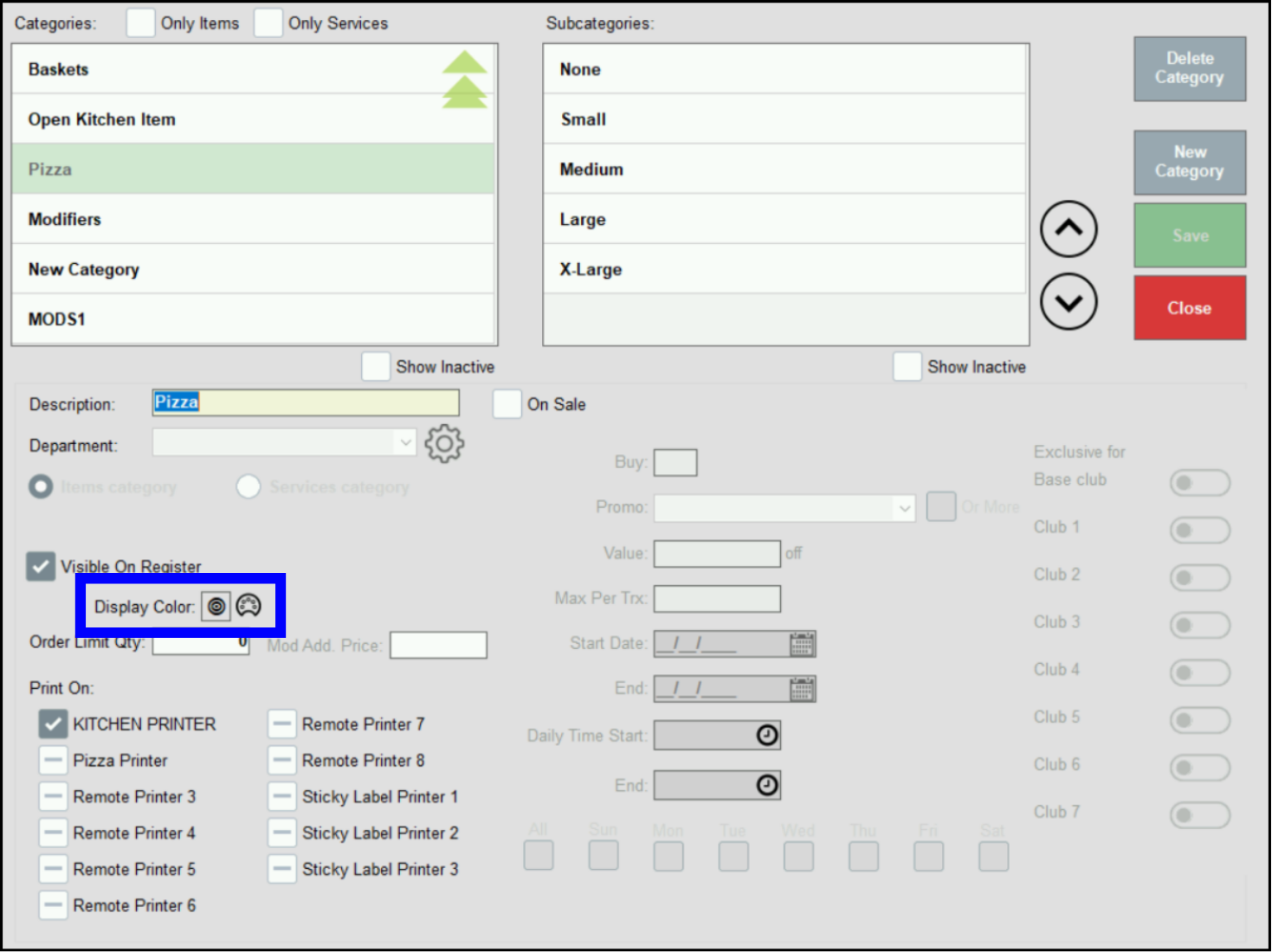Open the Start Date calendar picker
Screen dimensions: 1272x952
(802, 644)
